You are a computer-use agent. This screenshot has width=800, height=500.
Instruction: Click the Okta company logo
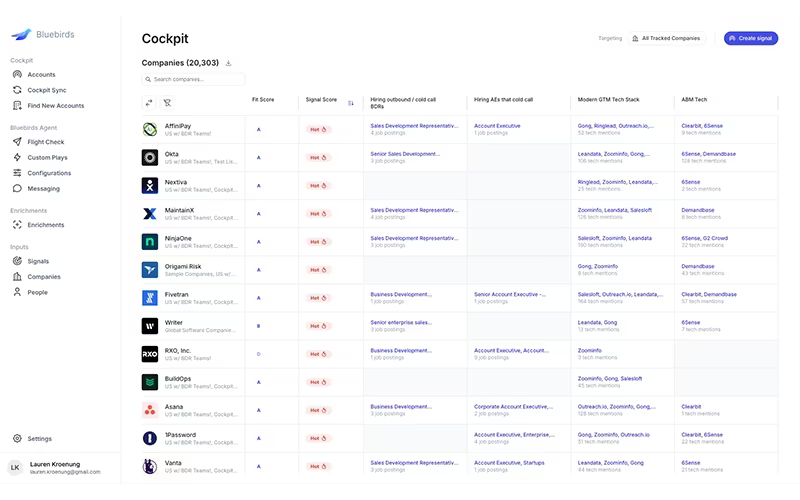149,158
